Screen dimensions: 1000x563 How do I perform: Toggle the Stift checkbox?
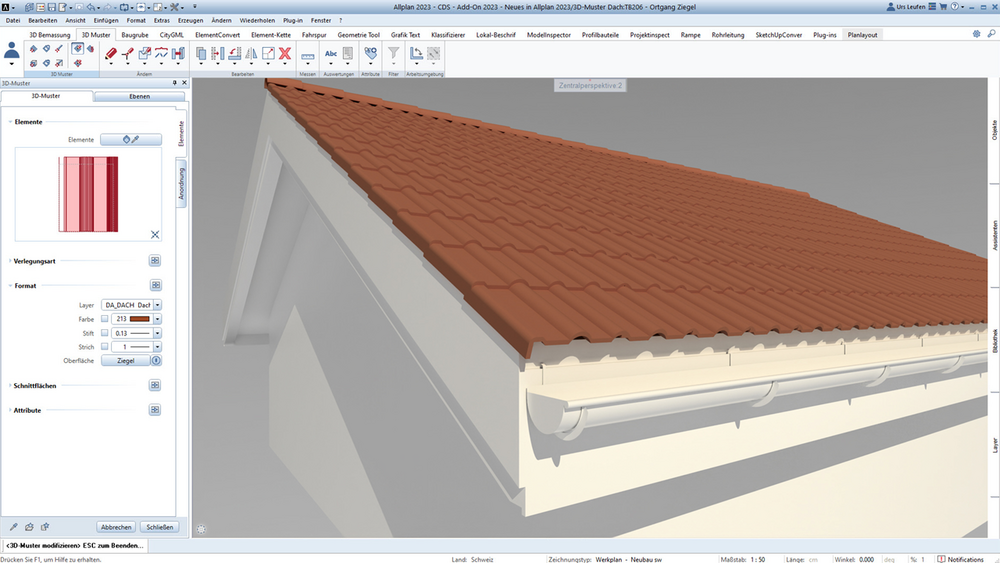[105, 333]
